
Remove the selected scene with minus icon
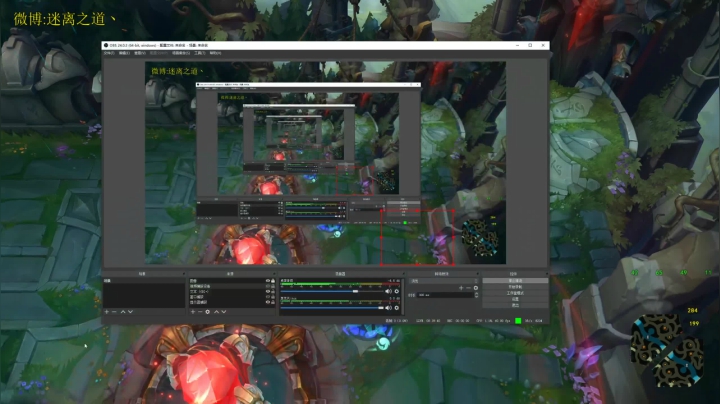114,312
